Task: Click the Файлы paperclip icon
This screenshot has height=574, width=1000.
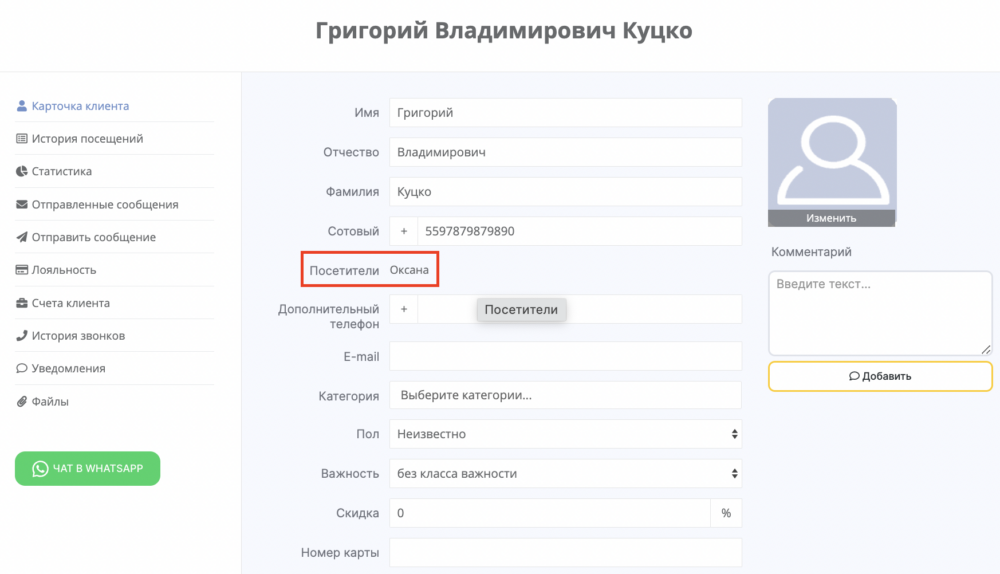Action: pyautogui.click(x=22, y=401)
